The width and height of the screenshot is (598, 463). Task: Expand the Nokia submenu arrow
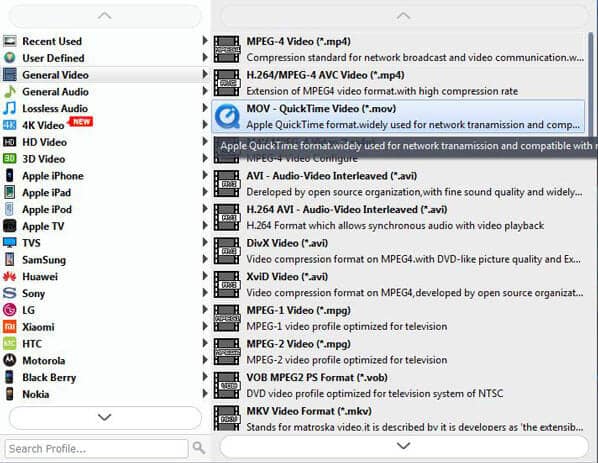[x=205, y=393]
